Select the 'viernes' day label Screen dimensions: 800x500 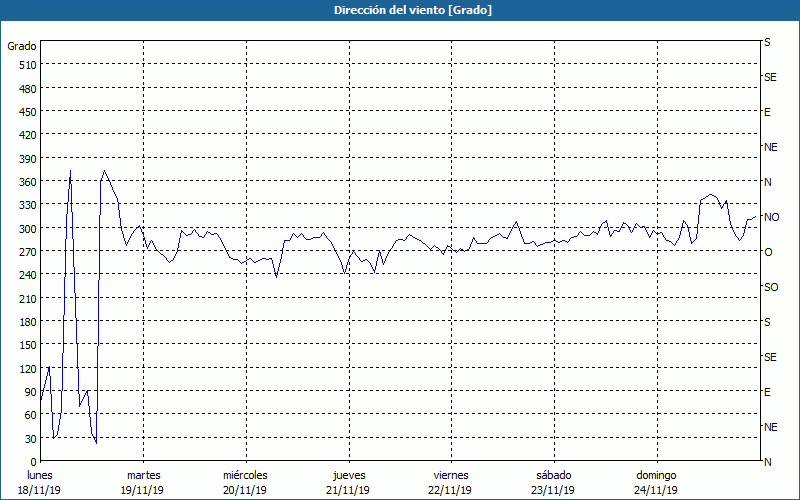pyautogui.click(x=451, y=475)
